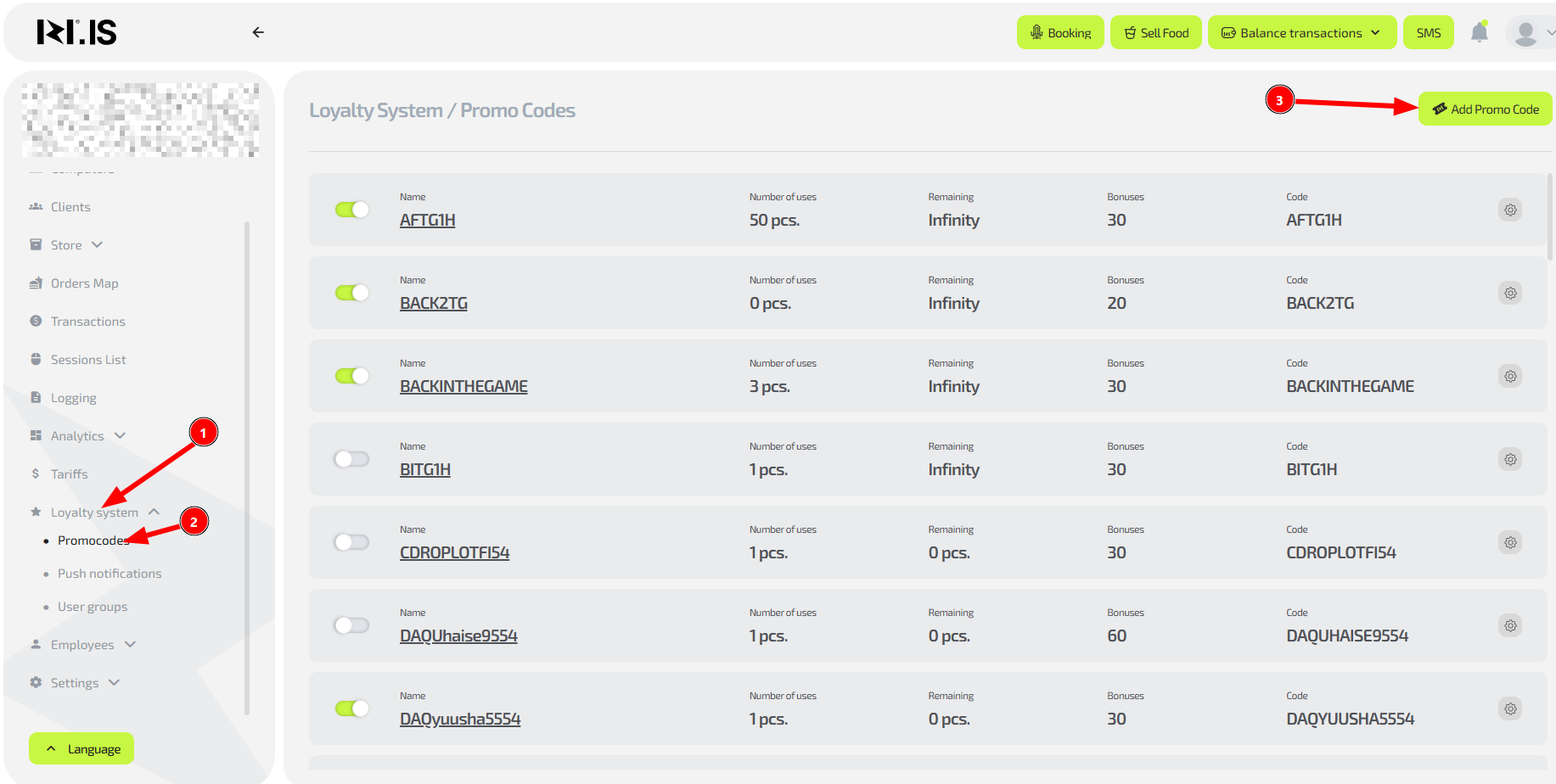Enable the BITG1H promo code toggle
The width and height of the screenshot is (1556, 784).
[352, 459]
